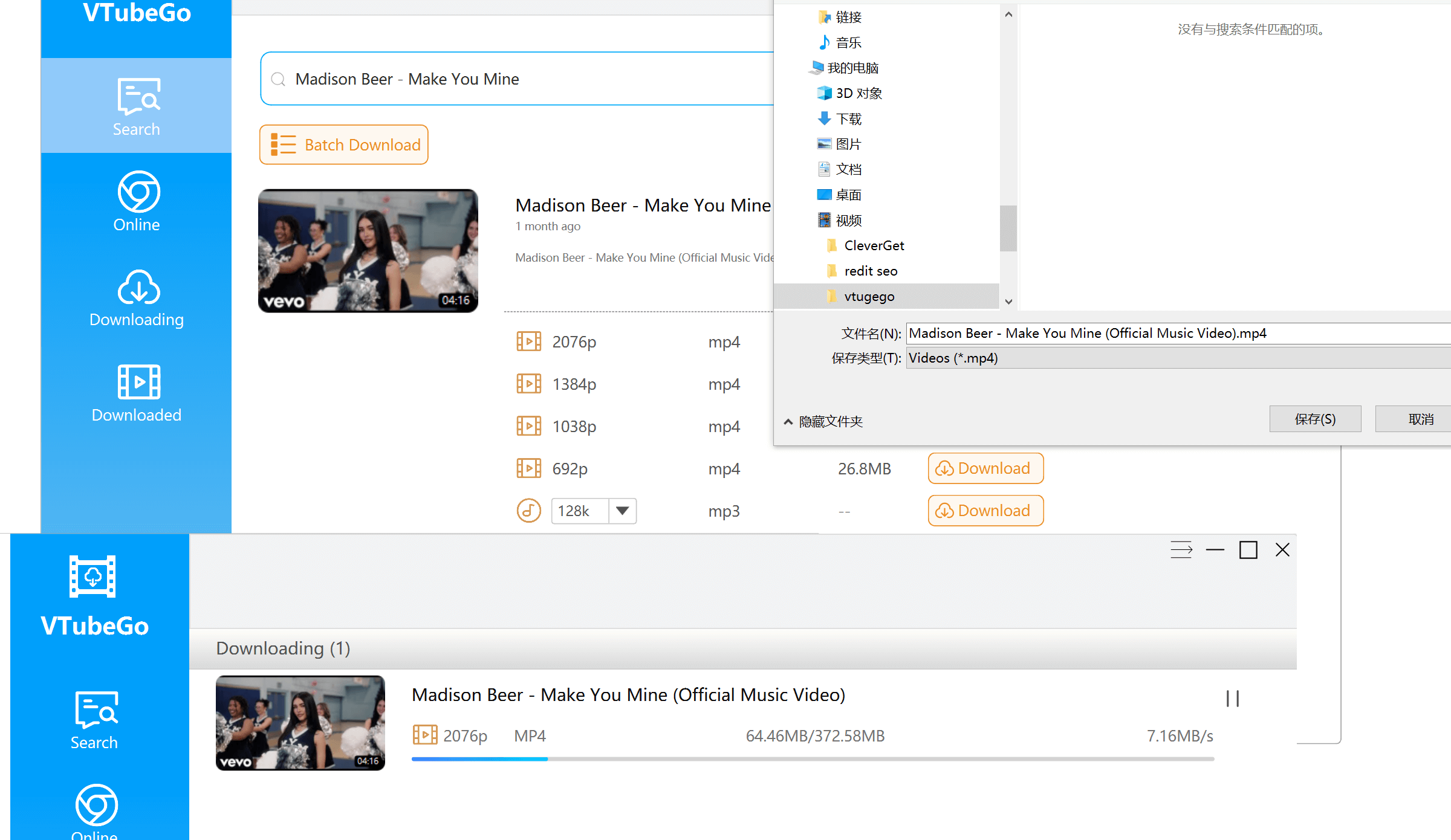Screen dimensions: 1451x840
Task: Click the 文件名 filename input field
Action: [1178, 333]
